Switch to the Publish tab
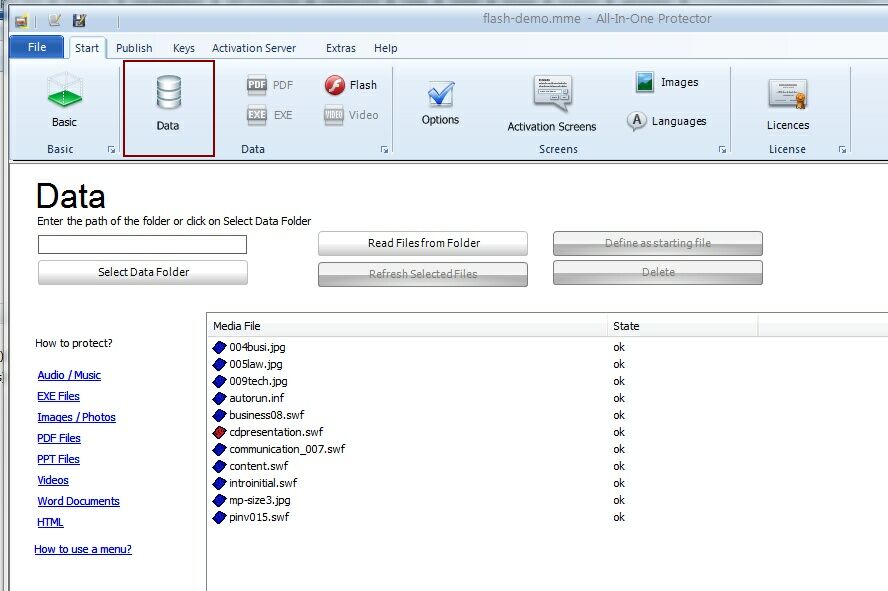Viewport: 888px width, 591px height. coord(134,48)
